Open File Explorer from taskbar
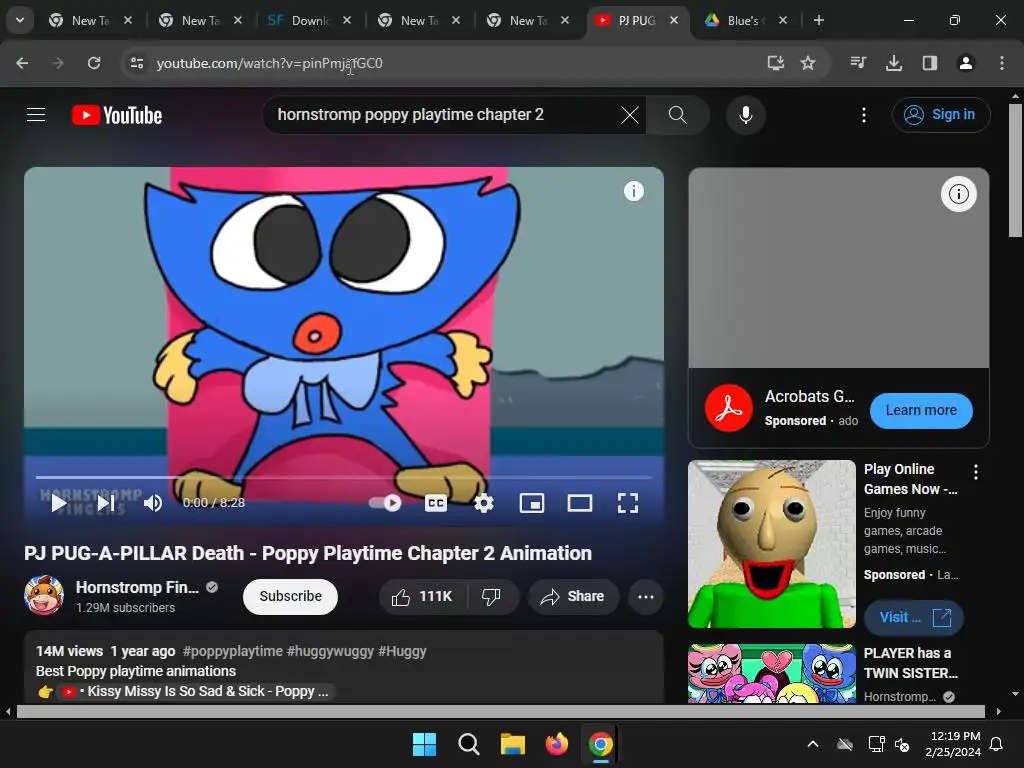This screenshot has width=1024, height=768. (513, 744)
